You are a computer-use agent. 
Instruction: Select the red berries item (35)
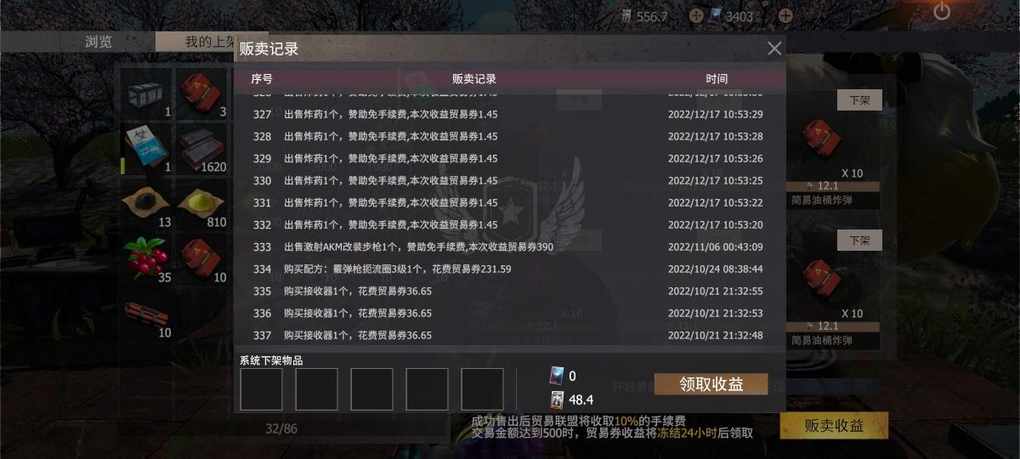[146, 259]
